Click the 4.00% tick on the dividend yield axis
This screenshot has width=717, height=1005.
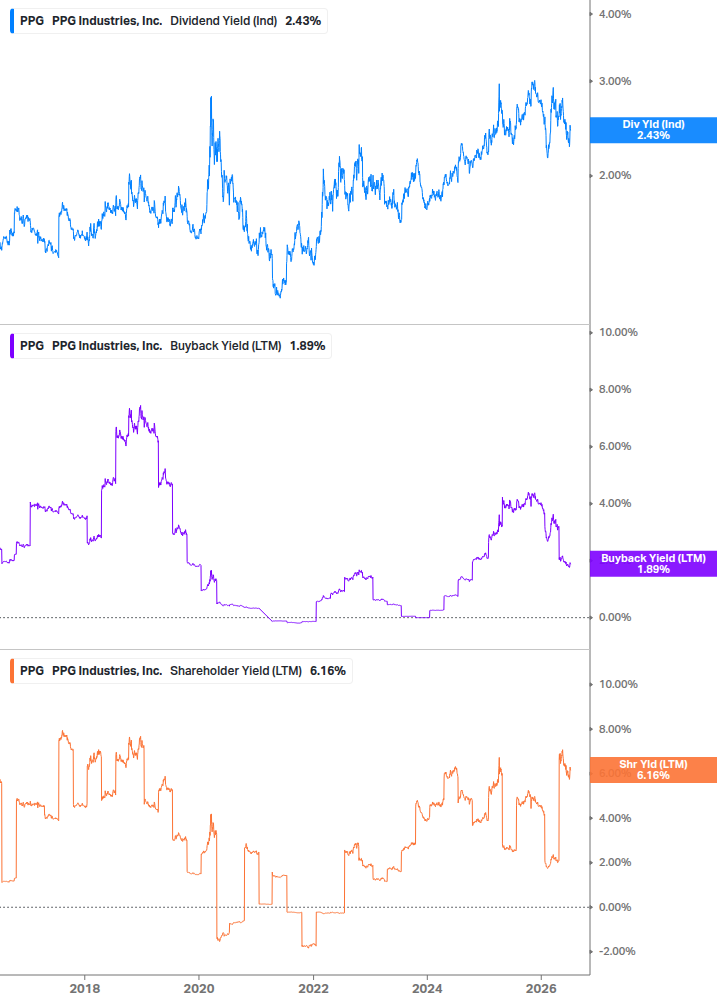(615, 14)
